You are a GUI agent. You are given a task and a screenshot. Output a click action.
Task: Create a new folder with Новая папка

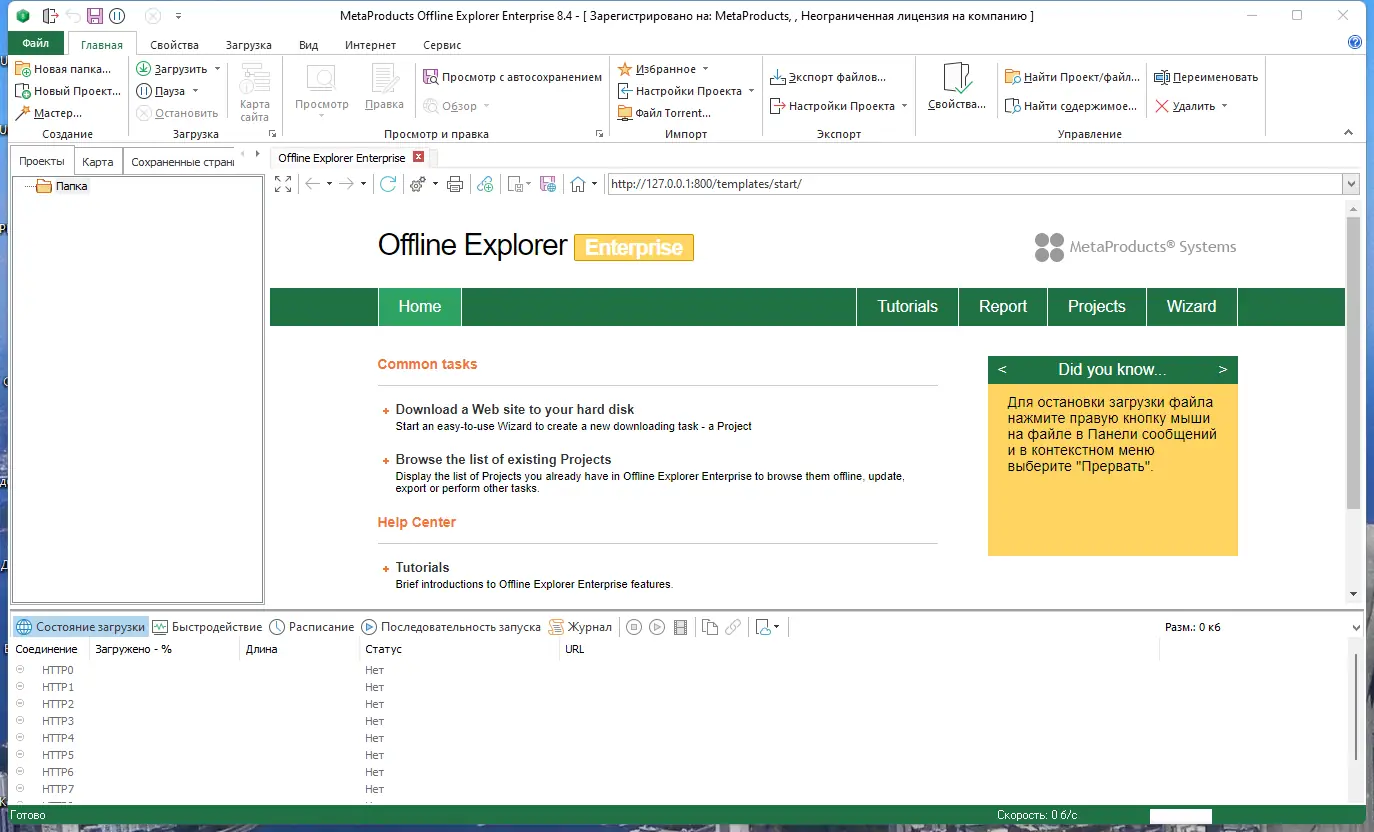[x=63, y=69]
